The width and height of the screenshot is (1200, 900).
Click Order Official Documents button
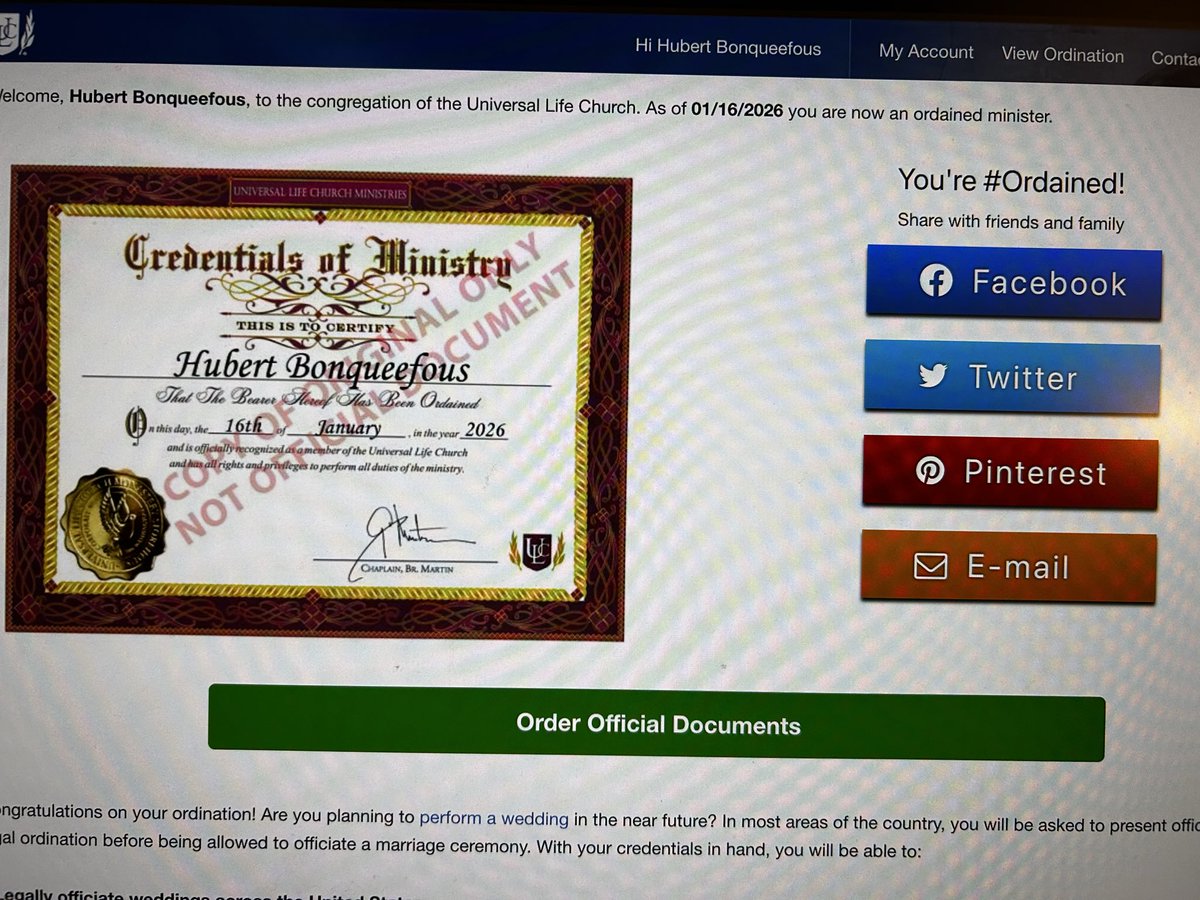657,724
